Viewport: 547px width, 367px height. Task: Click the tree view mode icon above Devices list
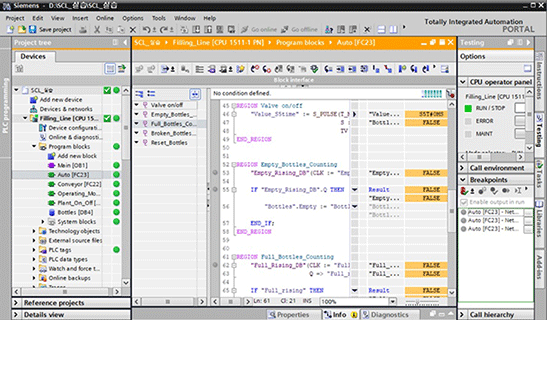(x=110, y=69)
